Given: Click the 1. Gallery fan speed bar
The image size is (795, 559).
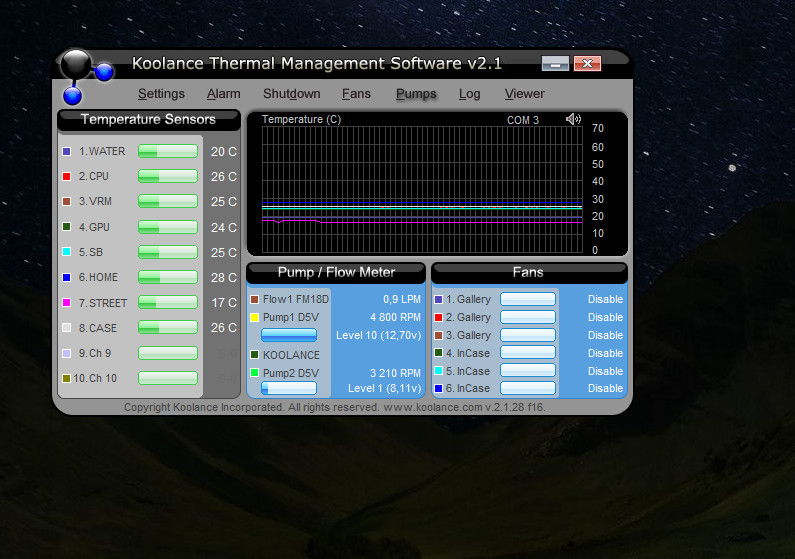Looking at the screenshot, I should pos(528,299).
